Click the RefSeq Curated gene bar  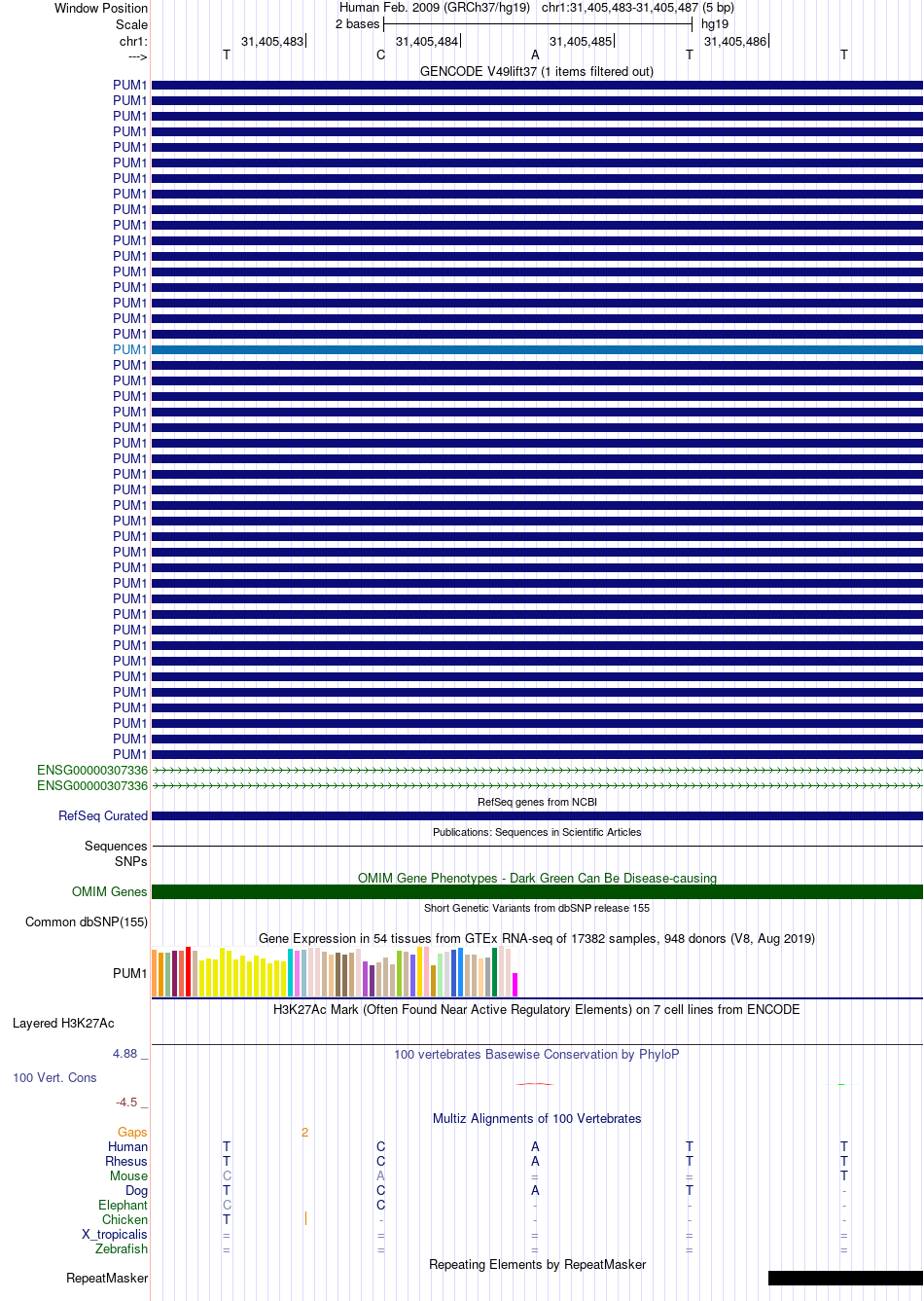[x=537, y=815]
